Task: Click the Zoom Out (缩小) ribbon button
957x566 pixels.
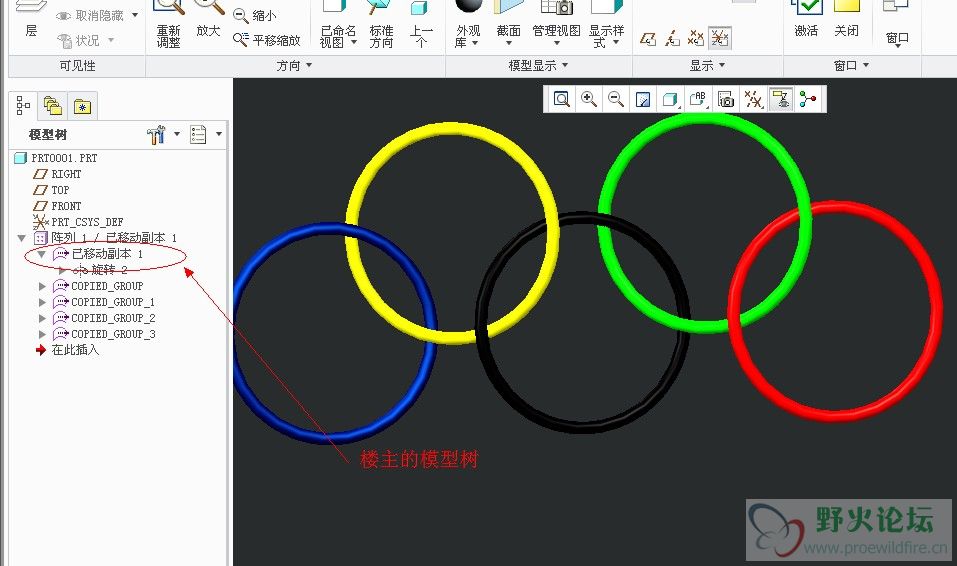Action: [255, 16]
